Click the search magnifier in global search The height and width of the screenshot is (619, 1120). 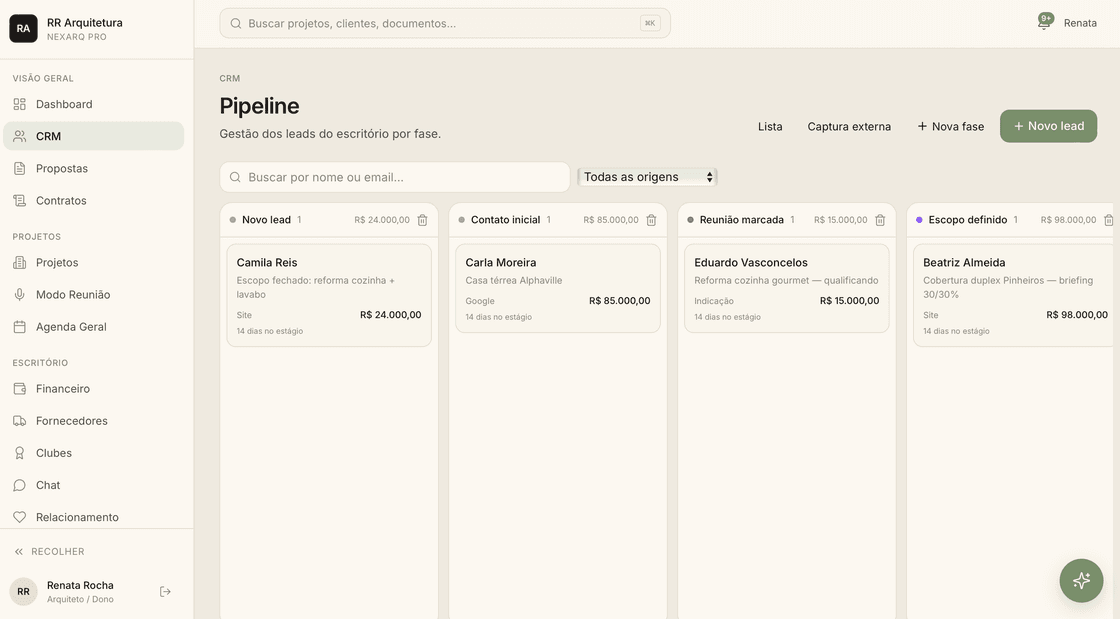(x=236, y=24)
